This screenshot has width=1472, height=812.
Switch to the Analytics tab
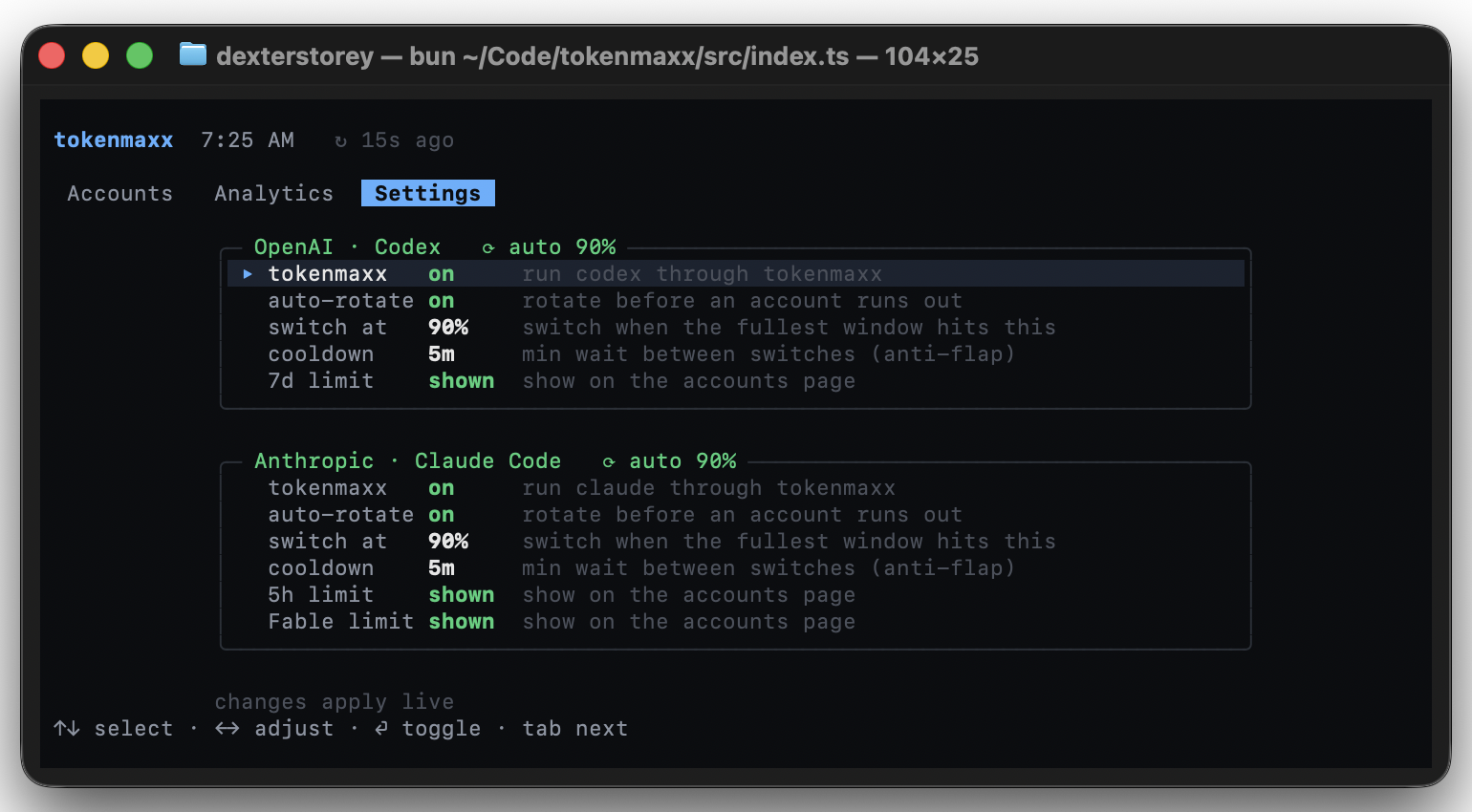274,194
